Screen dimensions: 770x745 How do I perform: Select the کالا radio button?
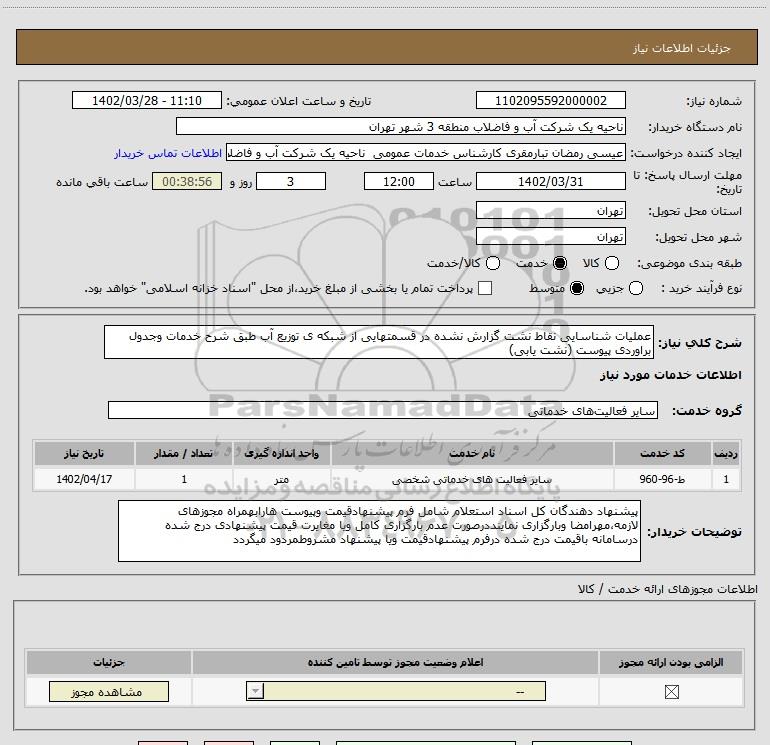(611, 263)
